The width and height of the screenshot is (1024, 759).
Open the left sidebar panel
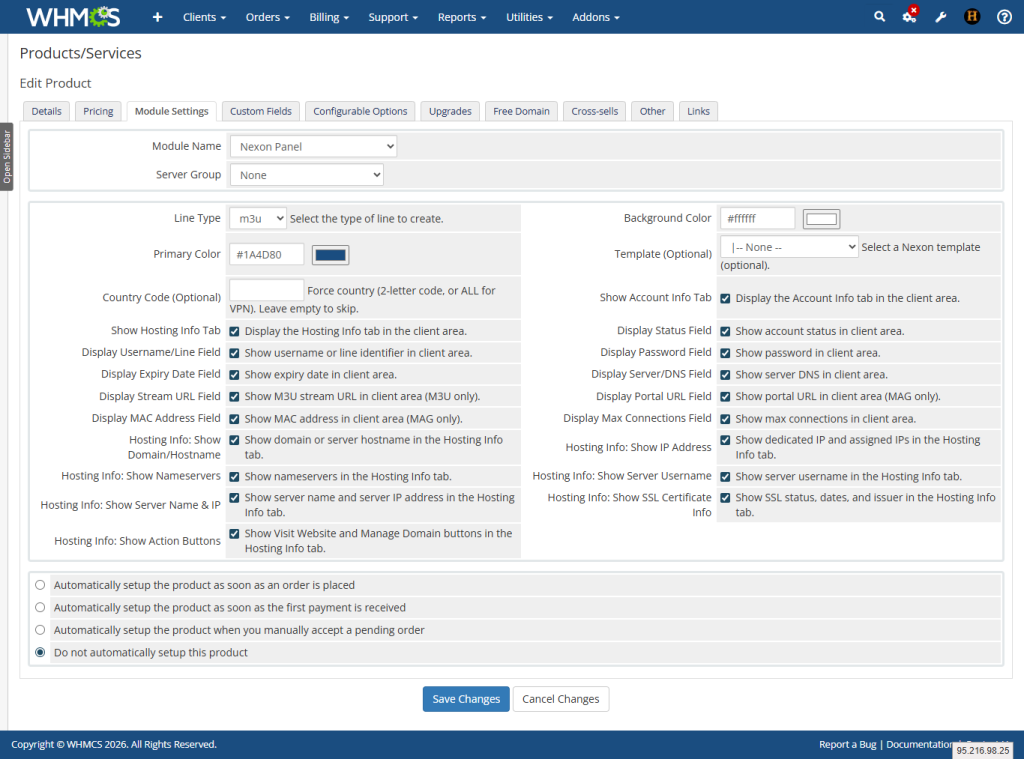[8, 155]
